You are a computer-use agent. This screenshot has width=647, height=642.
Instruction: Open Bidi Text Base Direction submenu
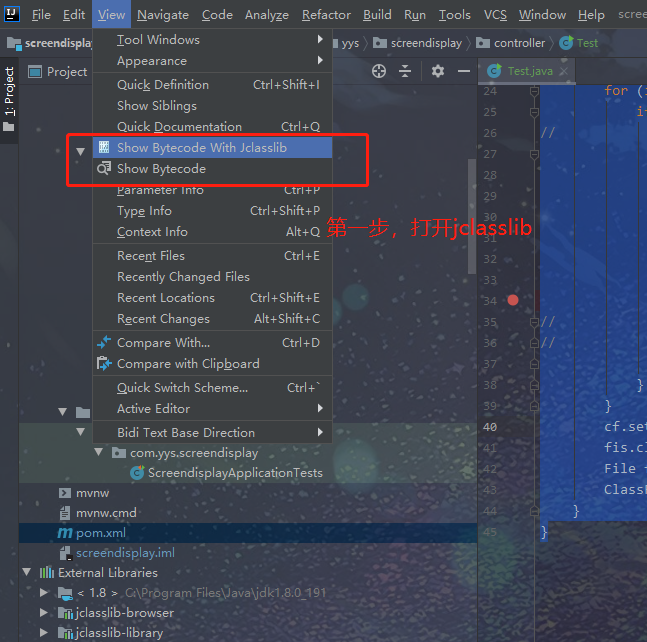coord(213,432)
